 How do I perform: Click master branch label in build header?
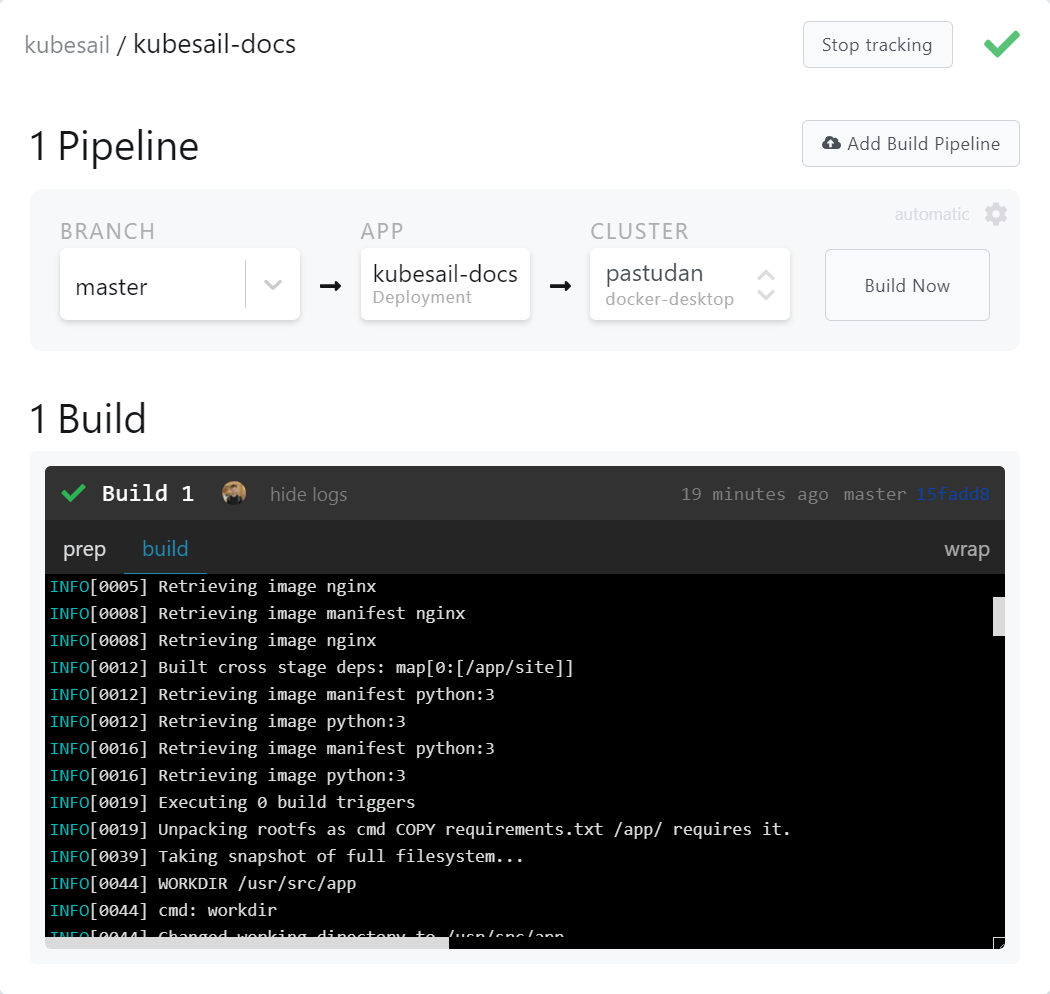coord(875,494)
